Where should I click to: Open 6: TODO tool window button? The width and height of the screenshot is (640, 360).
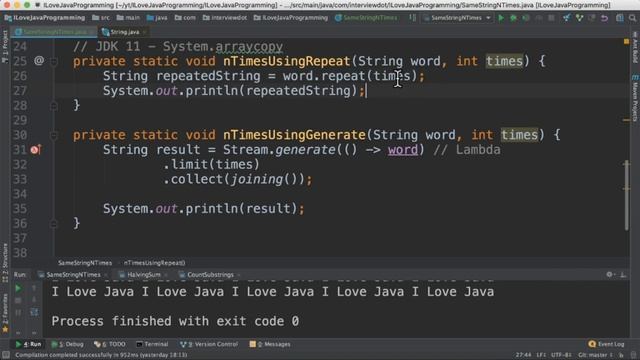coord(110,344)
